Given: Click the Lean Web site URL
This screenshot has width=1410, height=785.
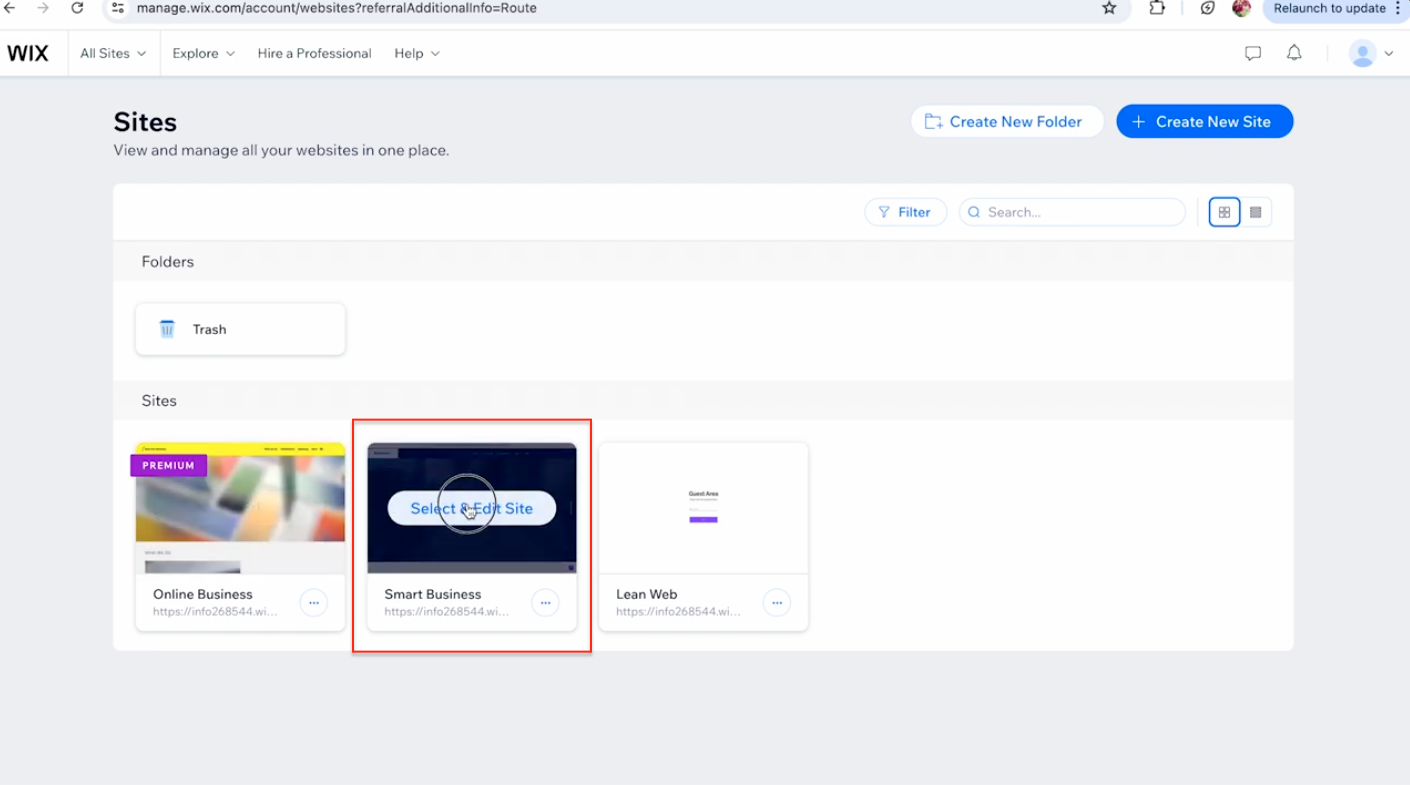Looking at the screenshot, I should 679,611.
